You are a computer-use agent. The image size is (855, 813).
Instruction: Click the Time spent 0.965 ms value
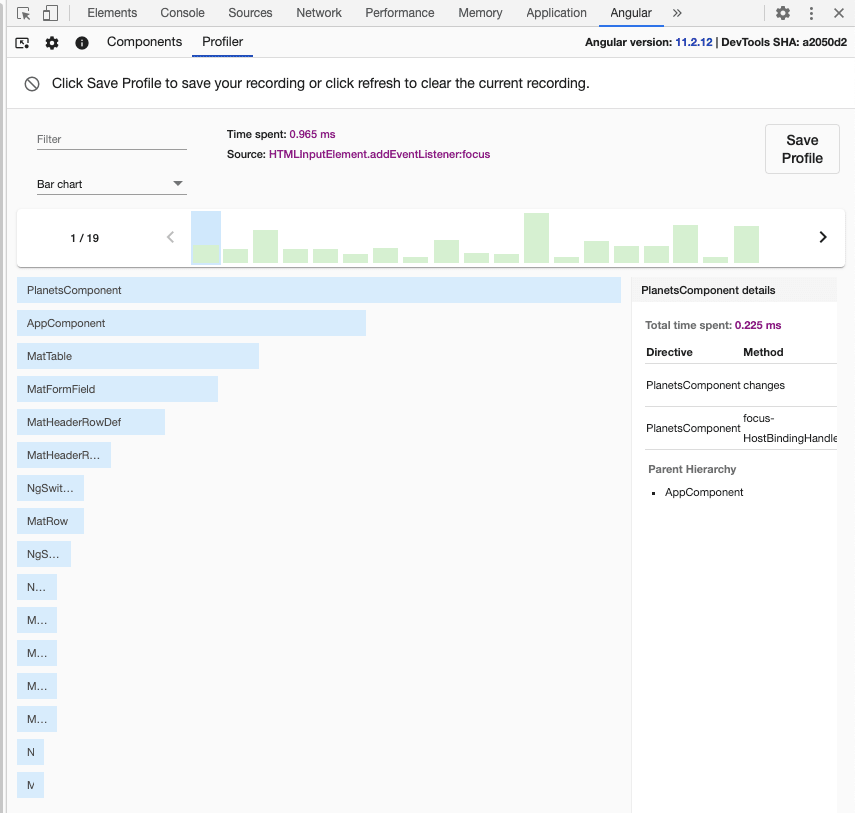(x=312, y=134)
